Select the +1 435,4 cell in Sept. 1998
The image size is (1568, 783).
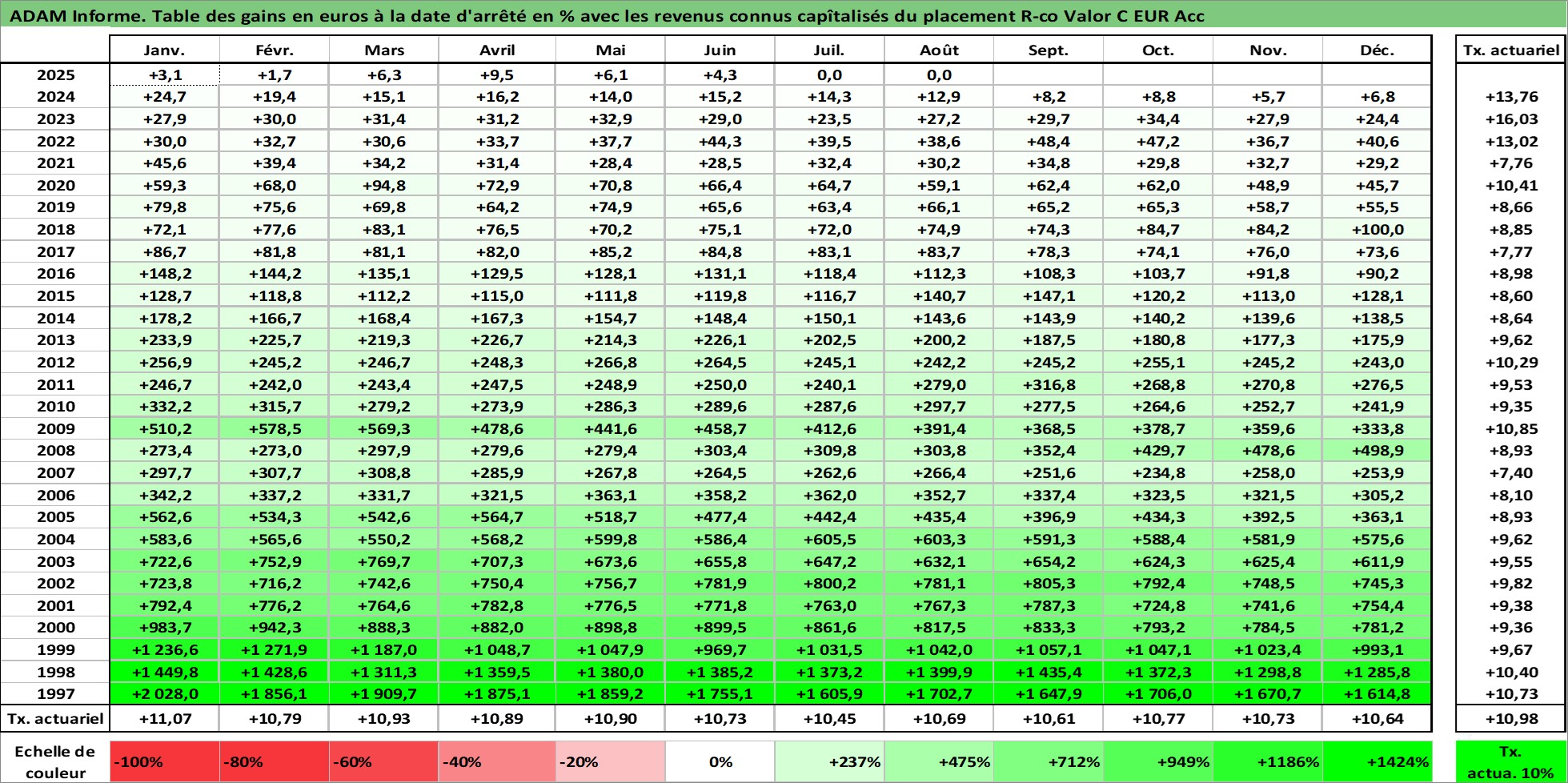tap(1049, 673)
